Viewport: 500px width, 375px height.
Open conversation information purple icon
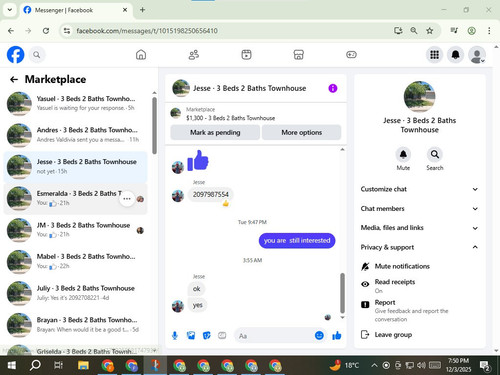tap(333, 88)
